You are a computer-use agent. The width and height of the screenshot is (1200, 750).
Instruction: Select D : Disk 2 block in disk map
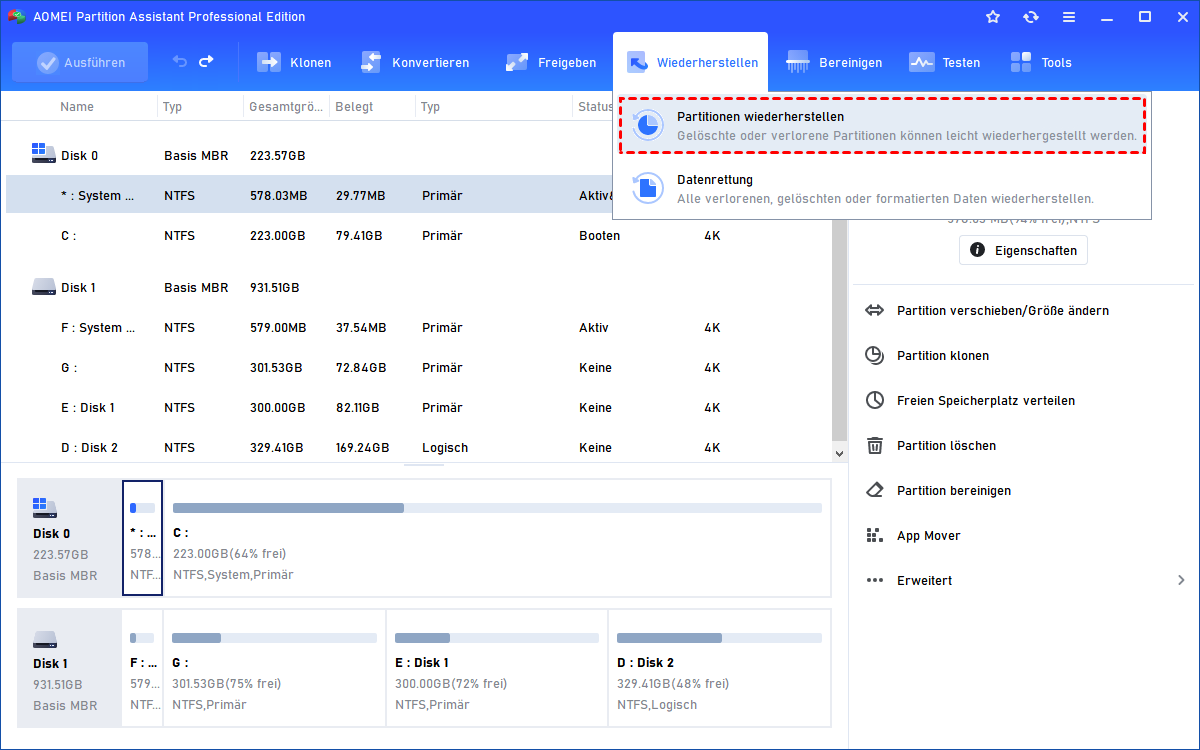(719, 668)
